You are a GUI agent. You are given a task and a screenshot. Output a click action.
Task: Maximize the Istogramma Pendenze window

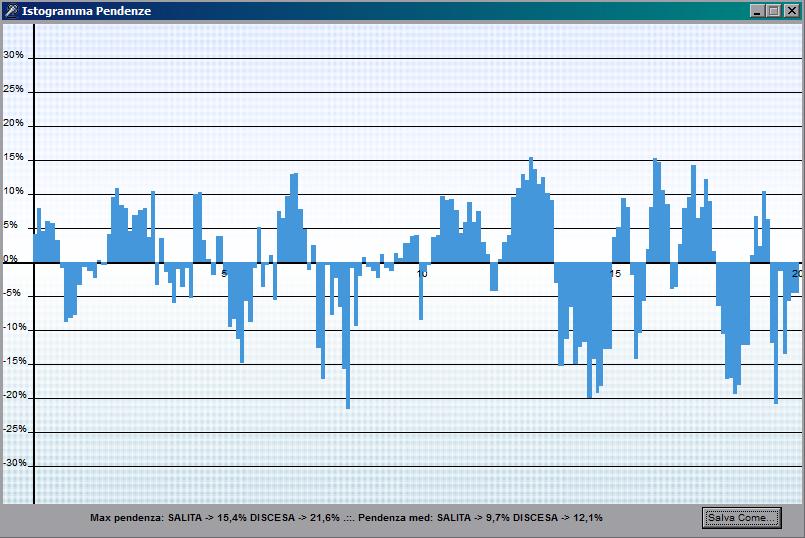click(x=774, y=11)
